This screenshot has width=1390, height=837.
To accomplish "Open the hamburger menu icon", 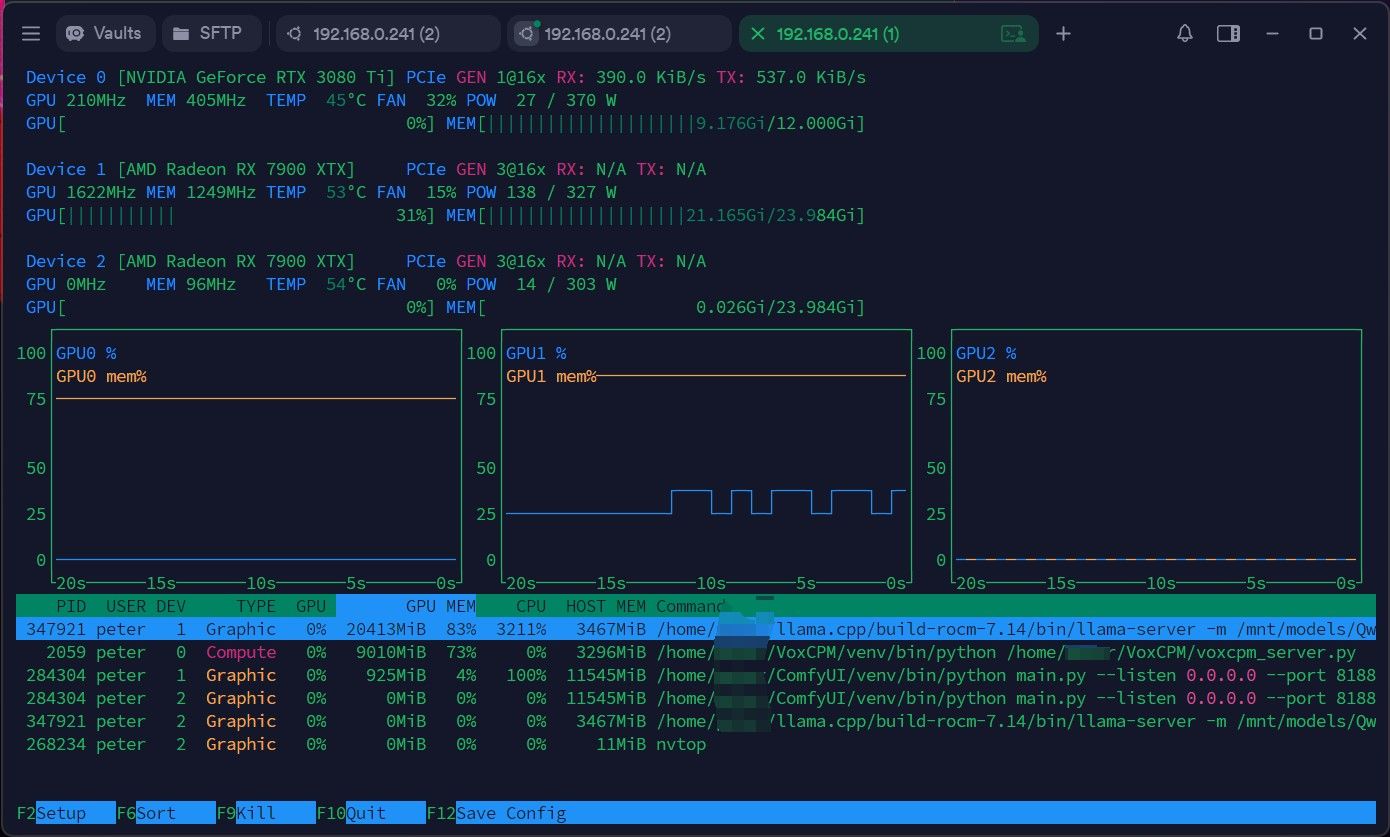I will point(31,34).
